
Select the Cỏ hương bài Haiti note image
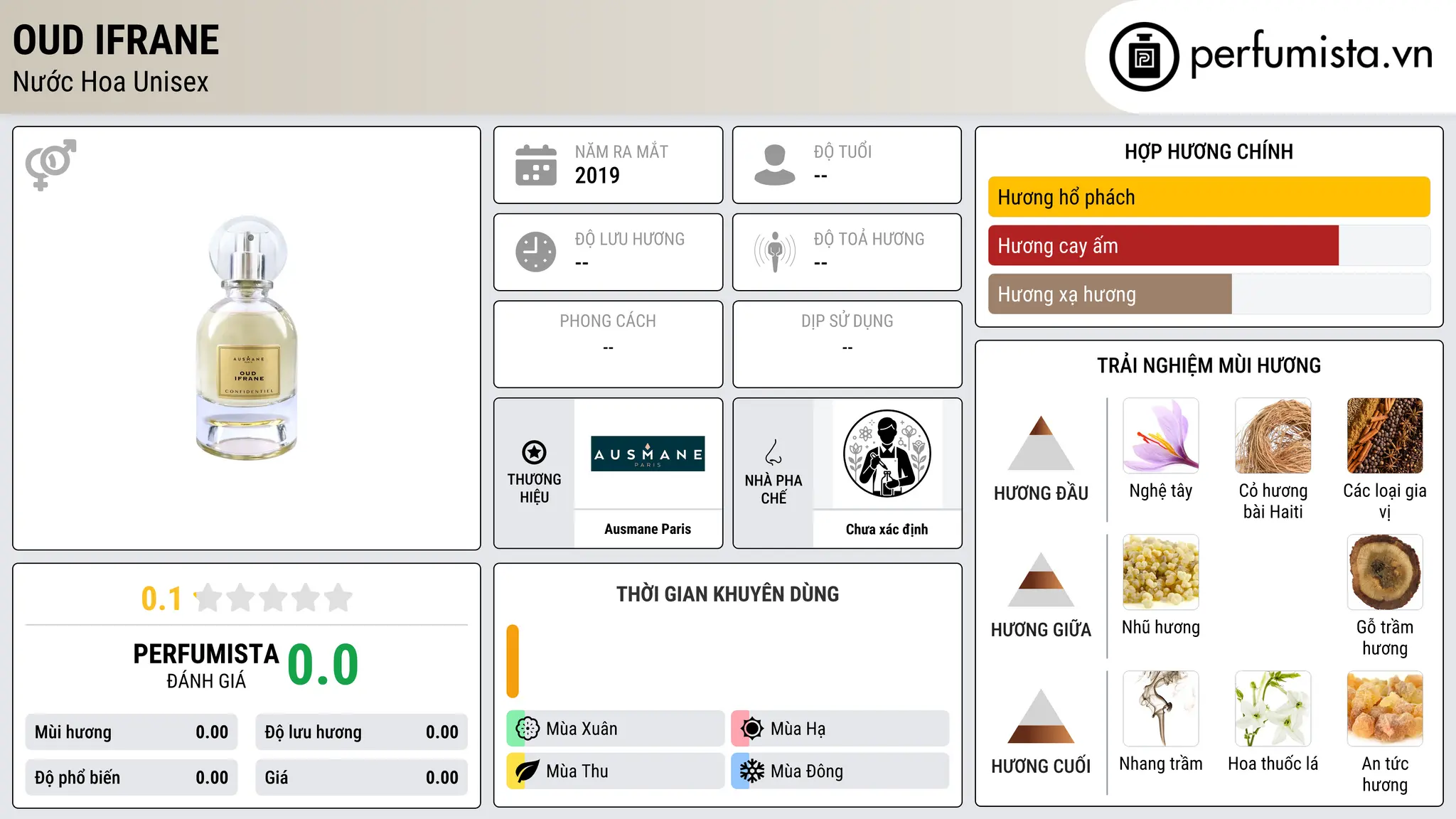click(x=1273, y=436)
